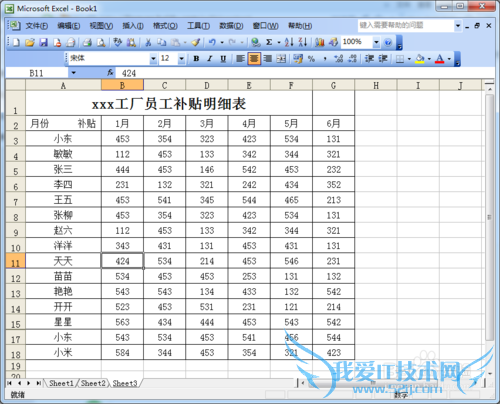Select cell containing 天天

(63, 261)
